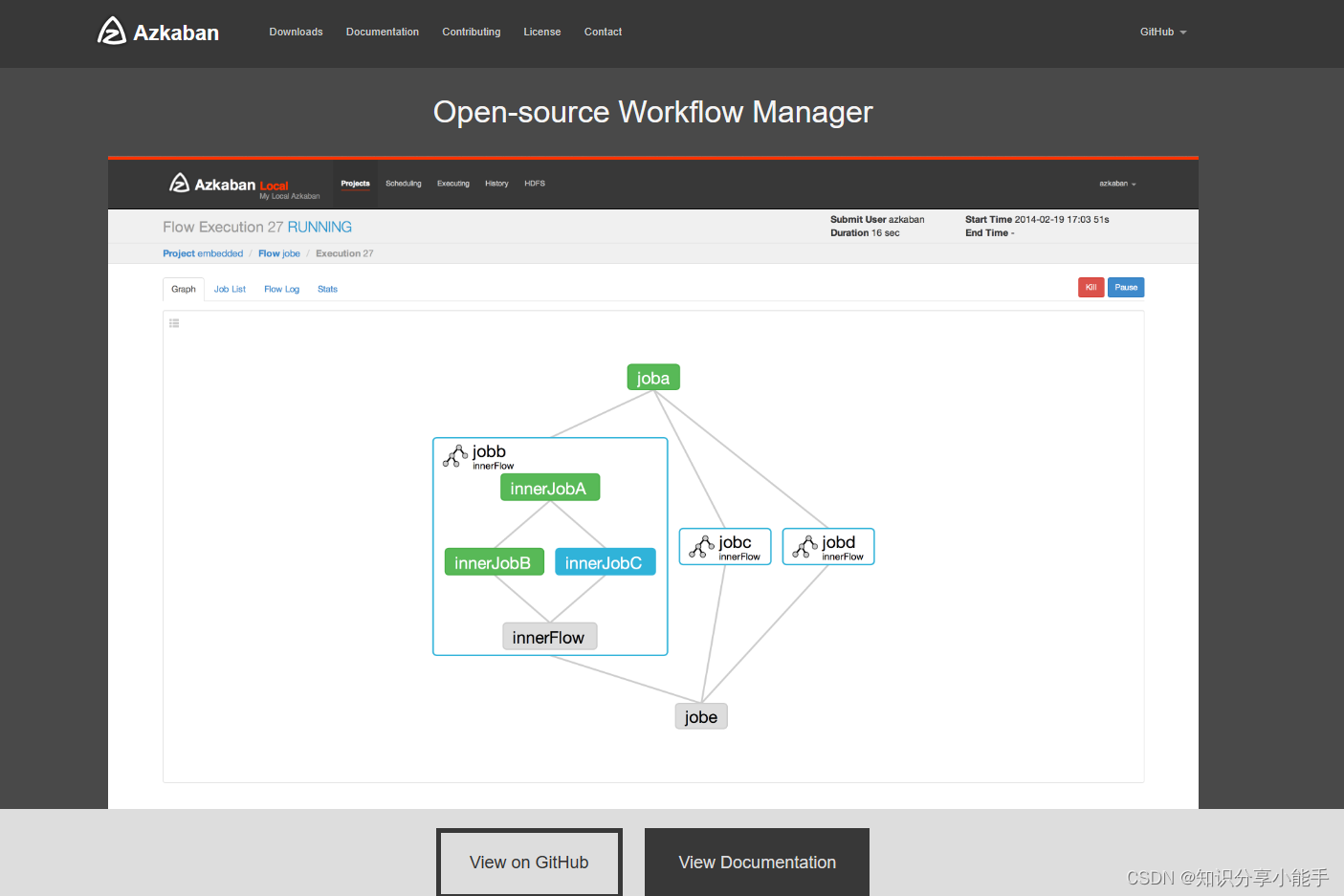Click the blue Pause button

1126,288
